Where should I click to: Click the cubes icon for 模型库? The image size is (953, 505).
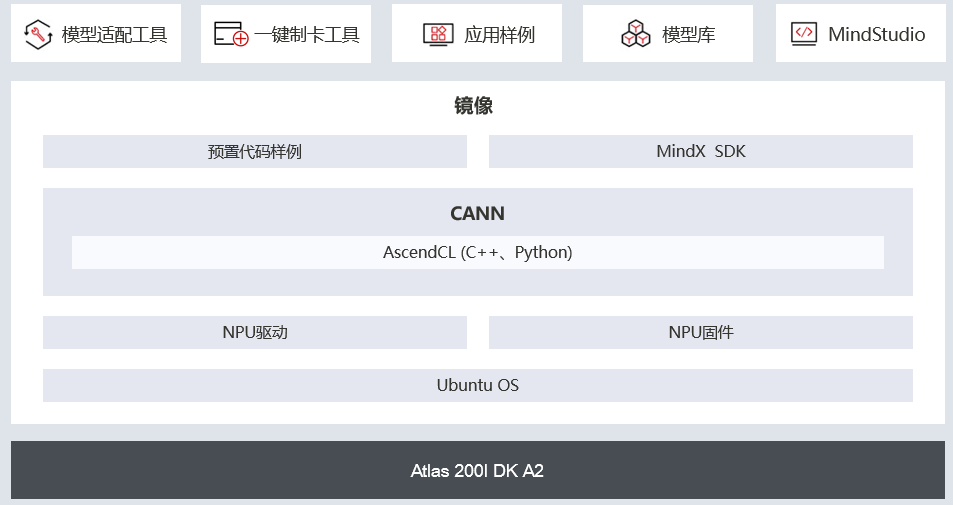(x=636, y=33)
